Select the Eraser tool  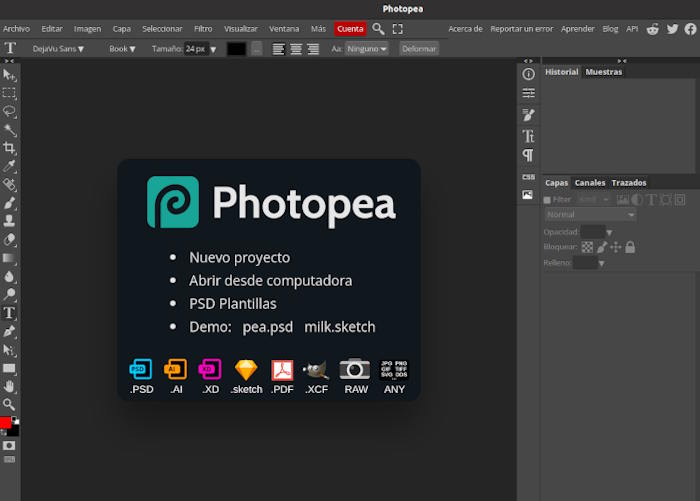coord(9,239)
